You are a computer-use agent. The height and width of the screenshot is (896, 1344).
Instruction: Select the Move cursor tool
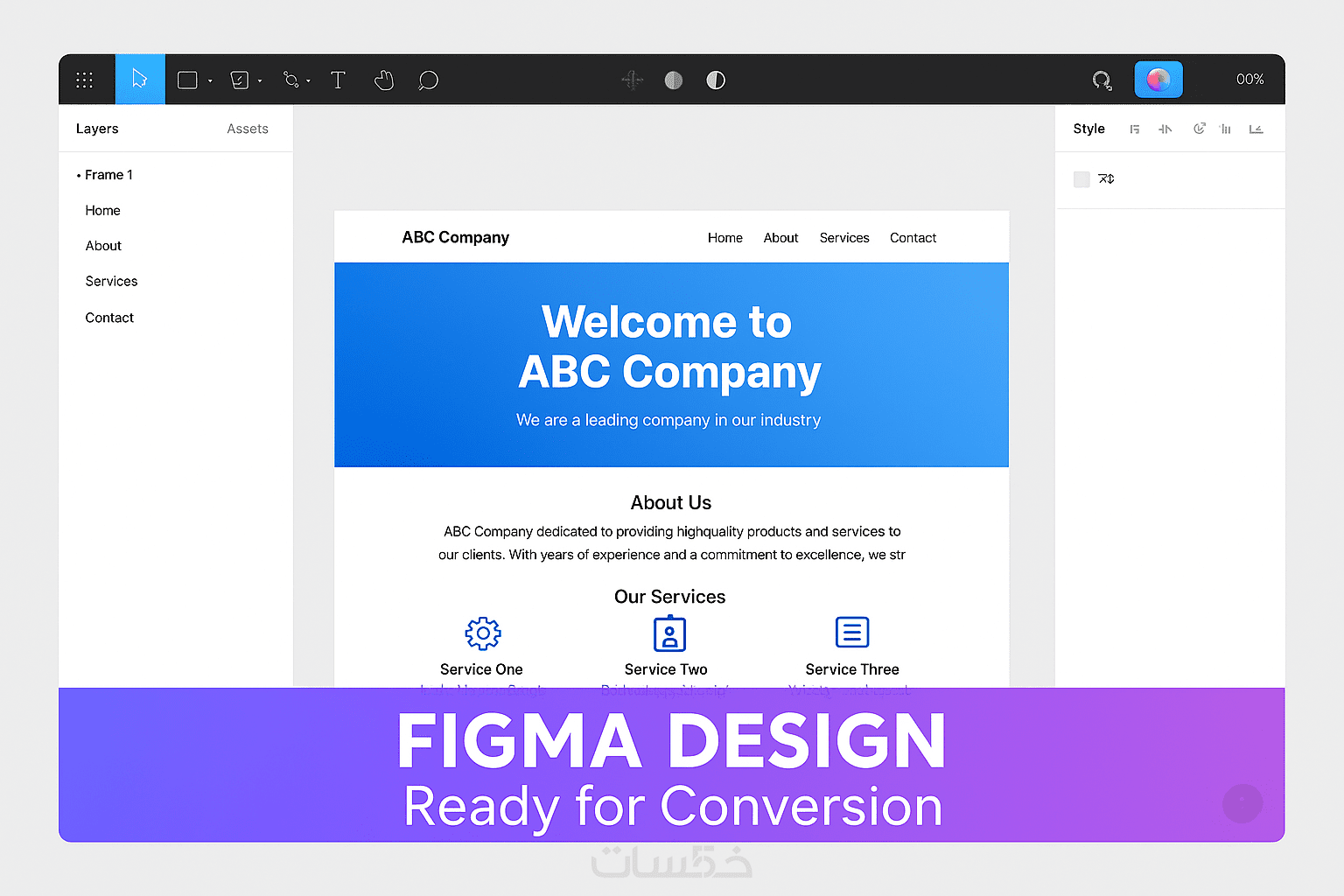pyautogui.click(x=140, y=80)
